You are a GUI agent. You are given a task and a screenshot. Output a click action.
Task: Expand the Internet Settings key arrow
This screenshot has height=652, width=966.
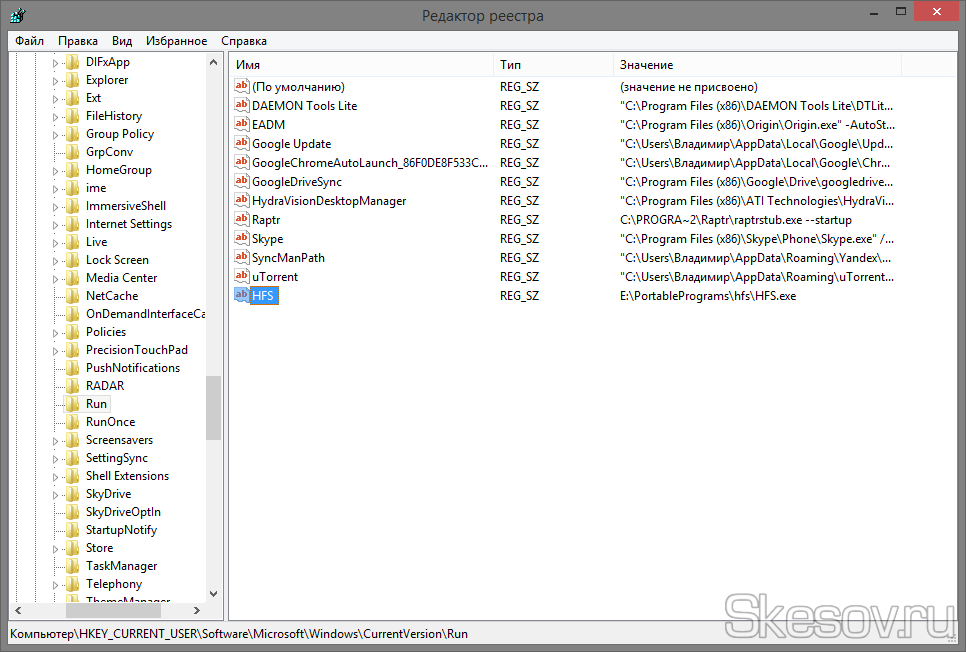point(56,224)
